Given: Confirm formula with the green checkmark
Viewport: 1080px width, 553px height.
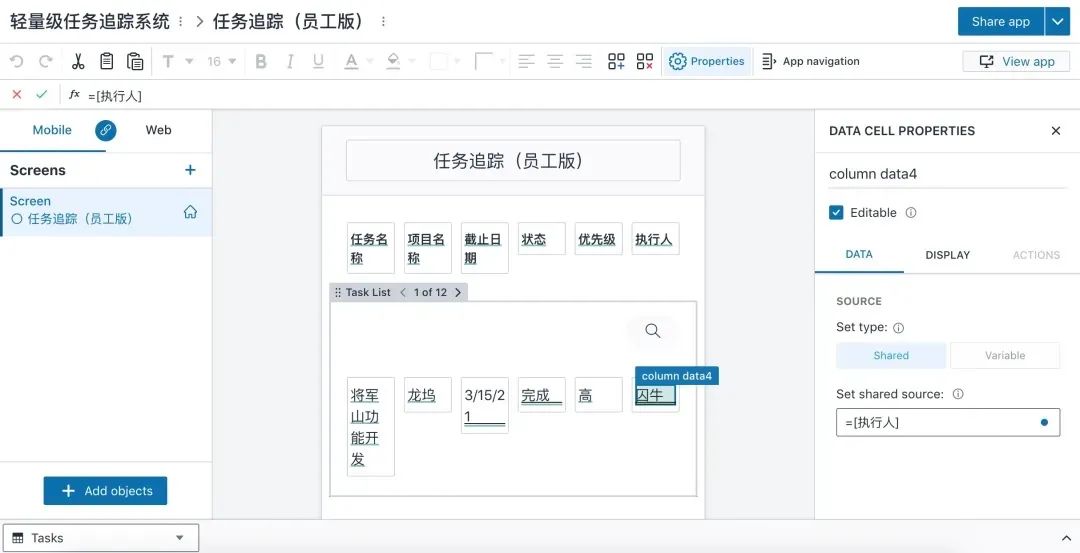Looking at the screenshot, I should coord(42,95).
